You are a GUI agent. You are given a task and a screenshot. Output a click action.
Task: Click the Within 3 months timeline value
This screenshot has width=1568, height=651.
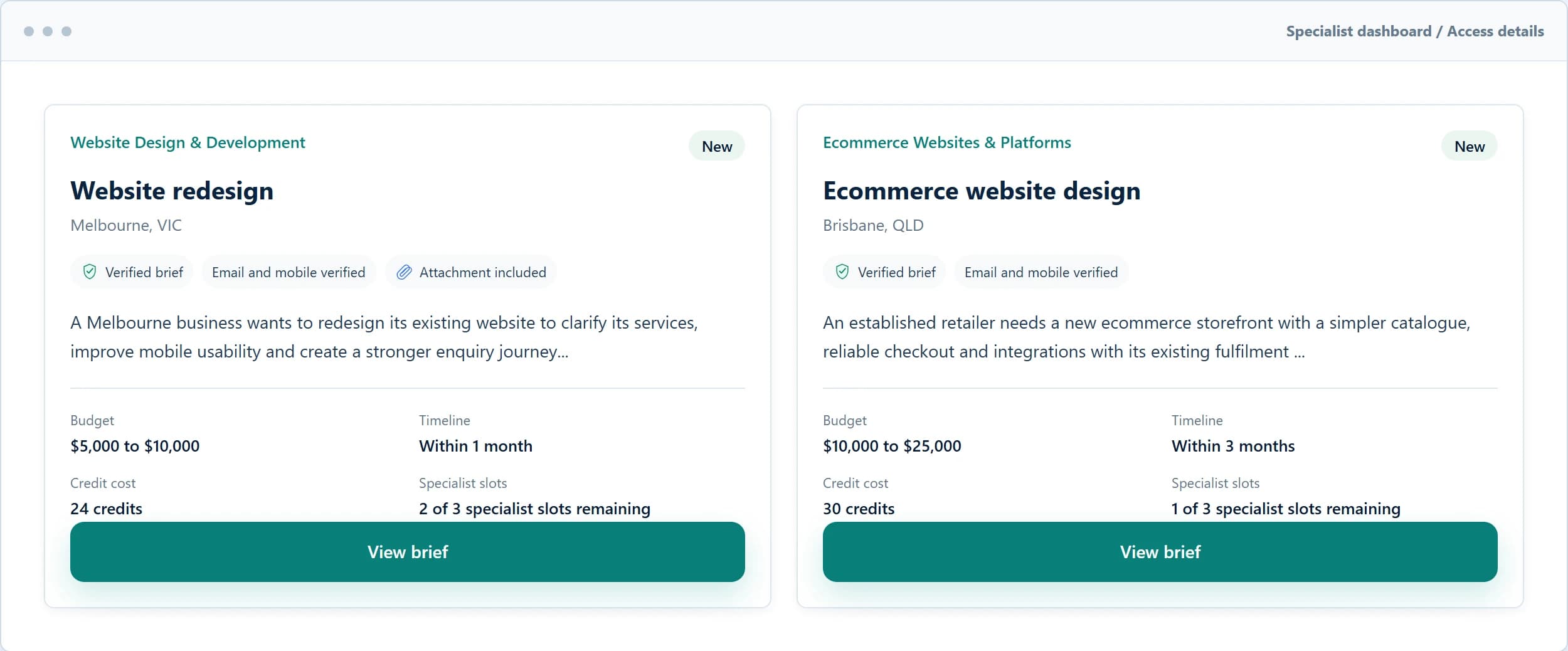pyautogui.click(x=1233, y=446)
